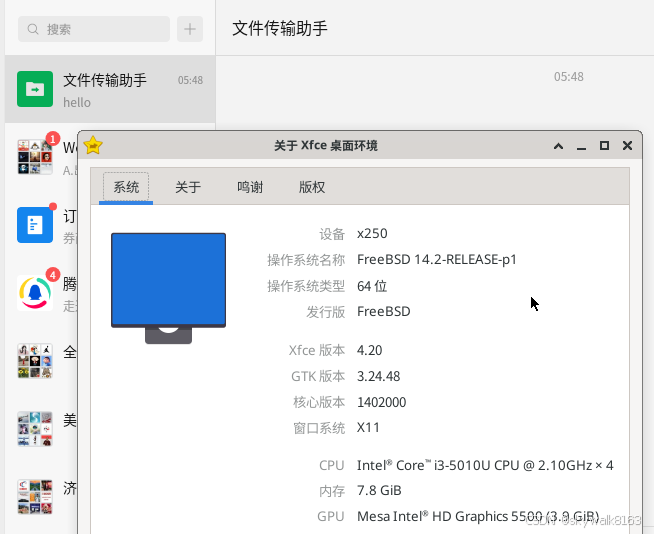Click the device name x250
Screen dimensions: 654x534
pyautogui.click(x=372, y=233)
